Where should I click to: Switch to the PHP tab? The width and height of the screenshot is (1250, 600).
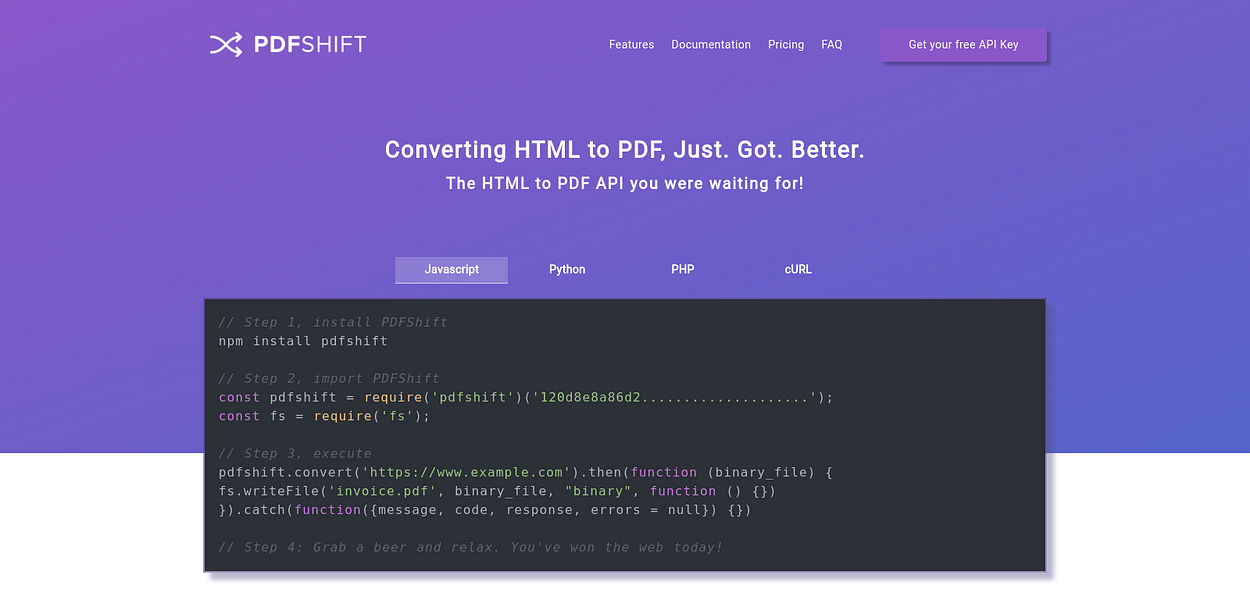tap(683, 270)
